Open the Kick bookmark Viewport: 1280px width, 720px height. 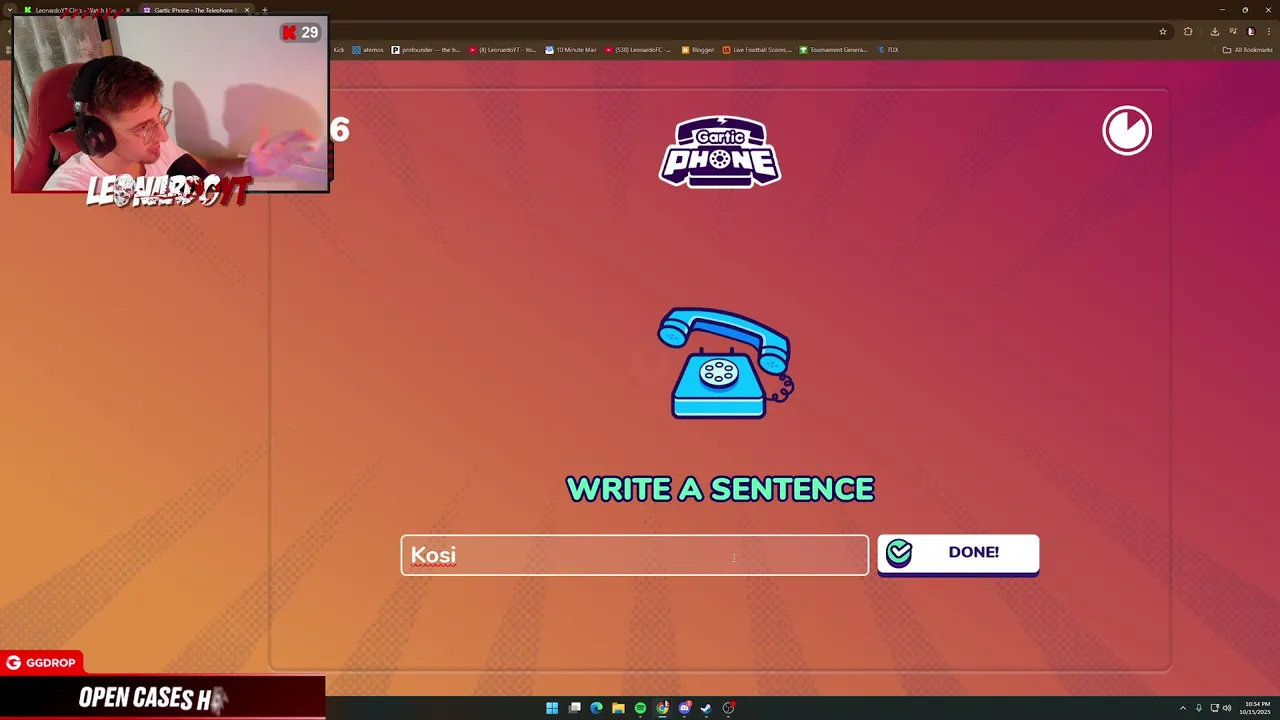tap(339, 50)
